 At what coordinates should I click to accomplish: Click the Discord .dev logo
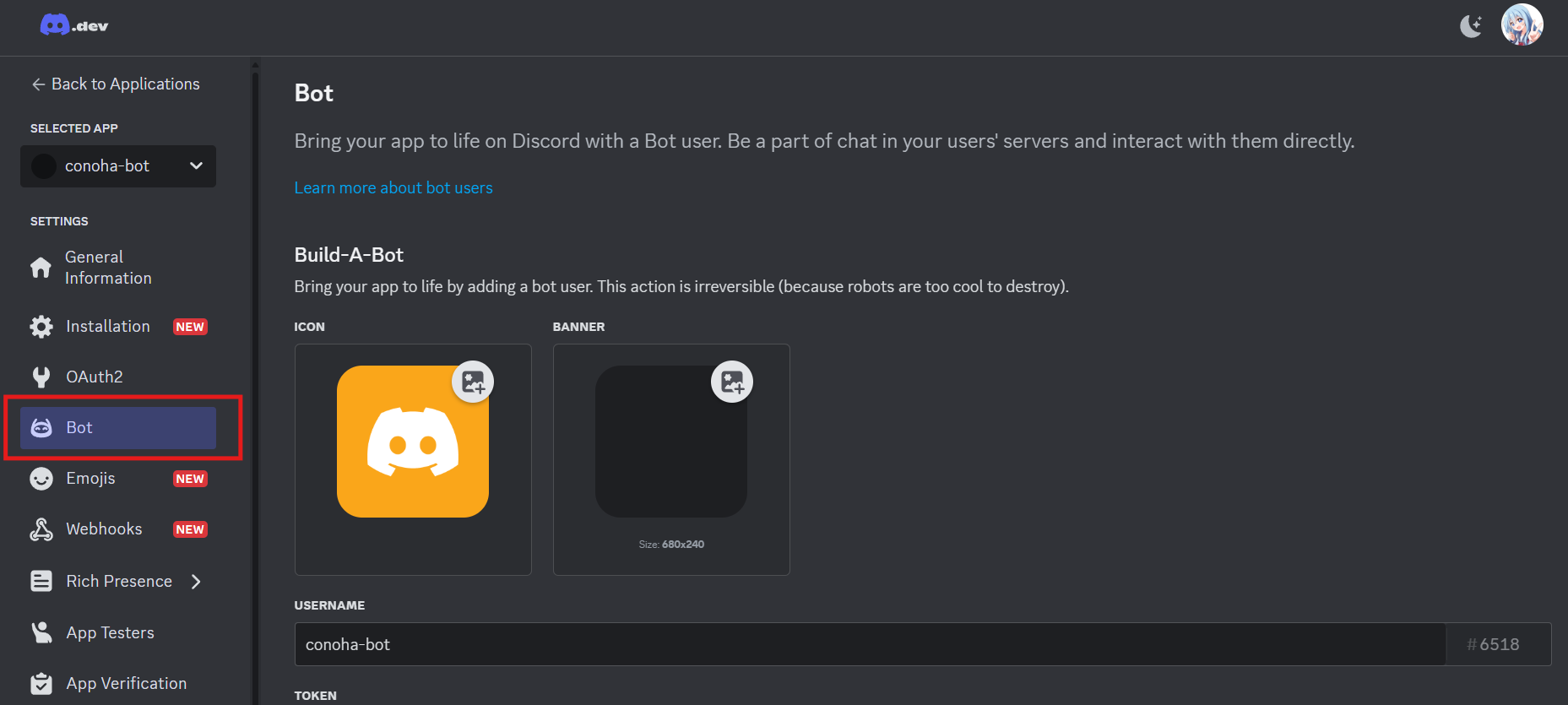pyautogui.click(x=74, y=25)
